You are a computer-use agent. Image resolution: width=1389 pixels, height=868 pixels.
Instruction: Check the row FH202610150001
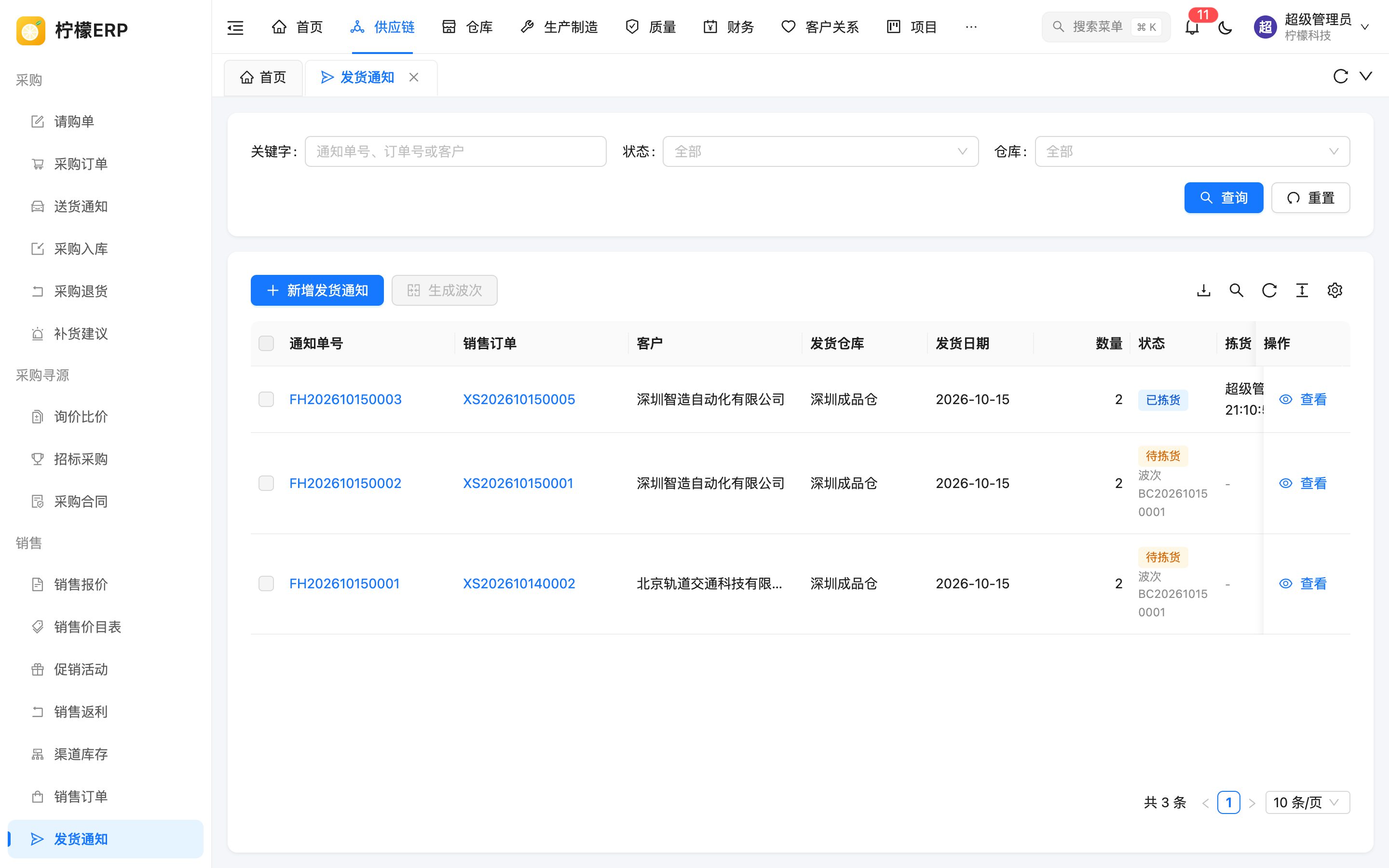coord(266,584)
